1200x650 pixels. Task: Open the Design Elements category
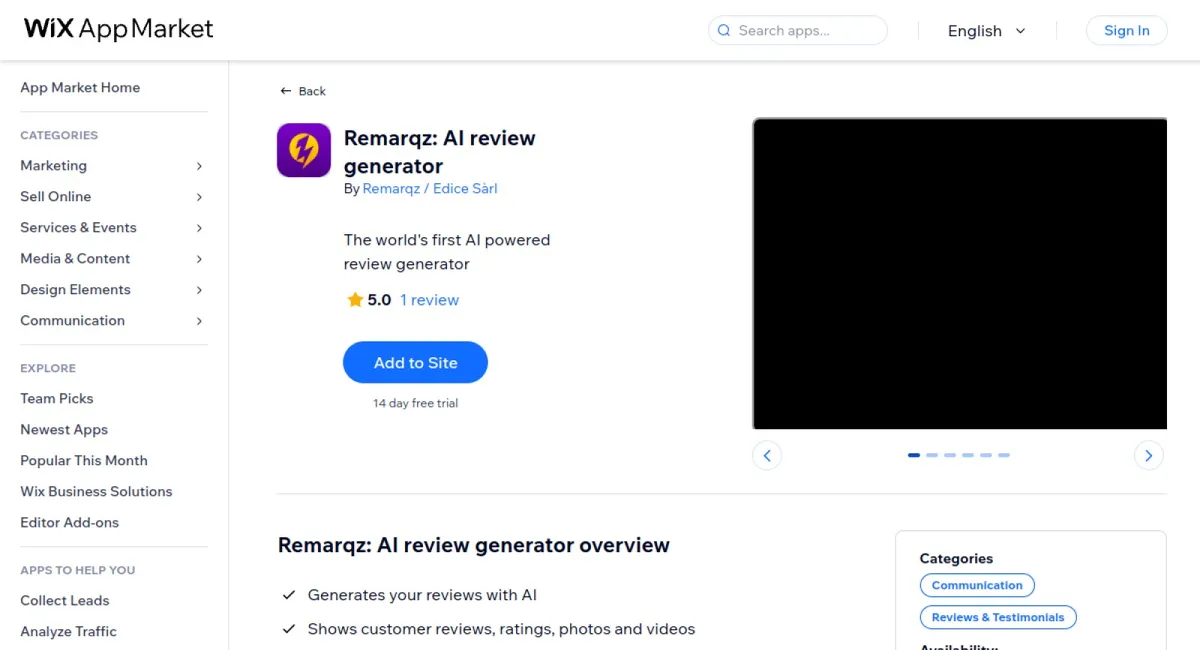75,289
